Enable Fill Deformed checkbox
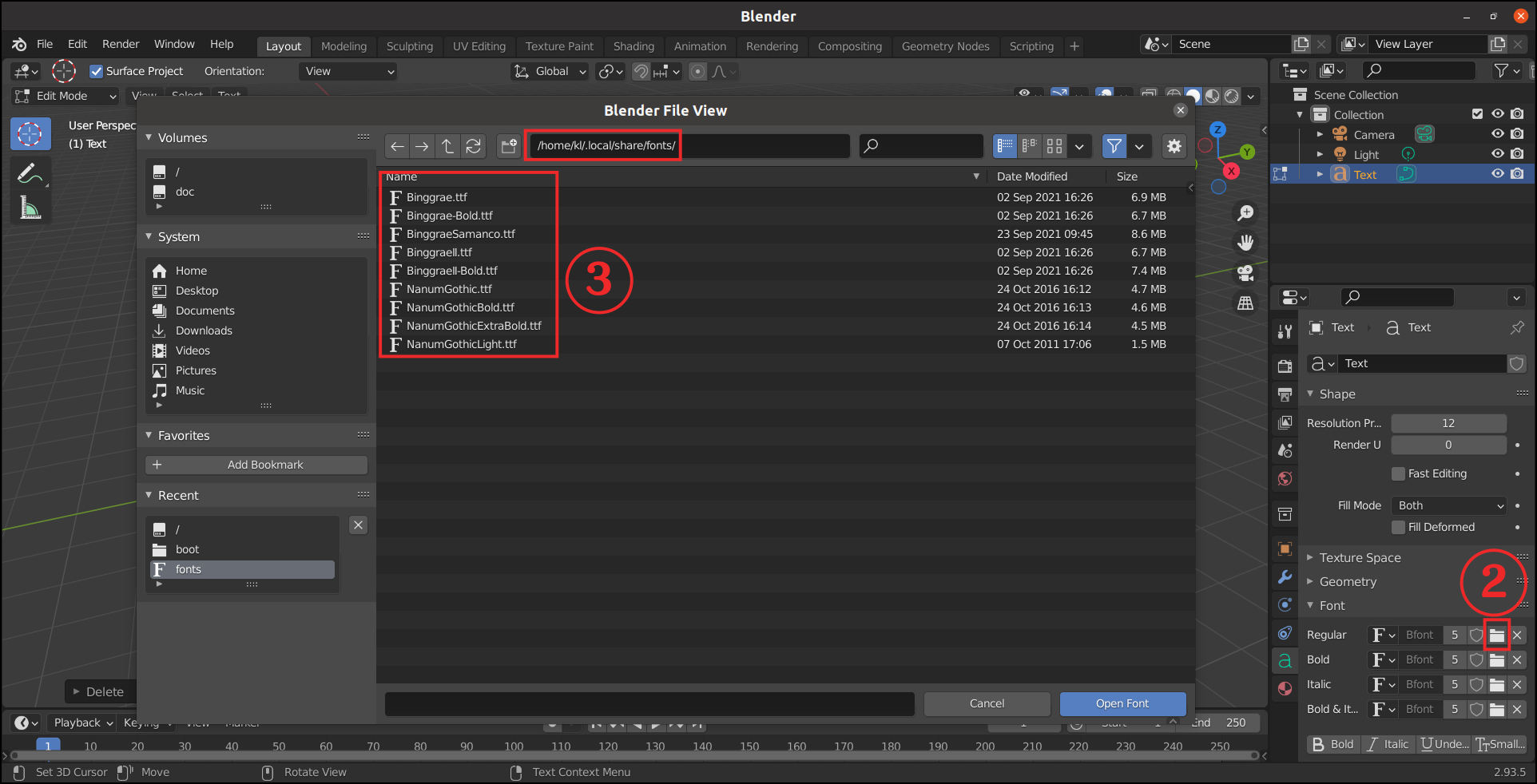Image resolution: width=1537 pixels, height=784 pixels. point(1398,528)
